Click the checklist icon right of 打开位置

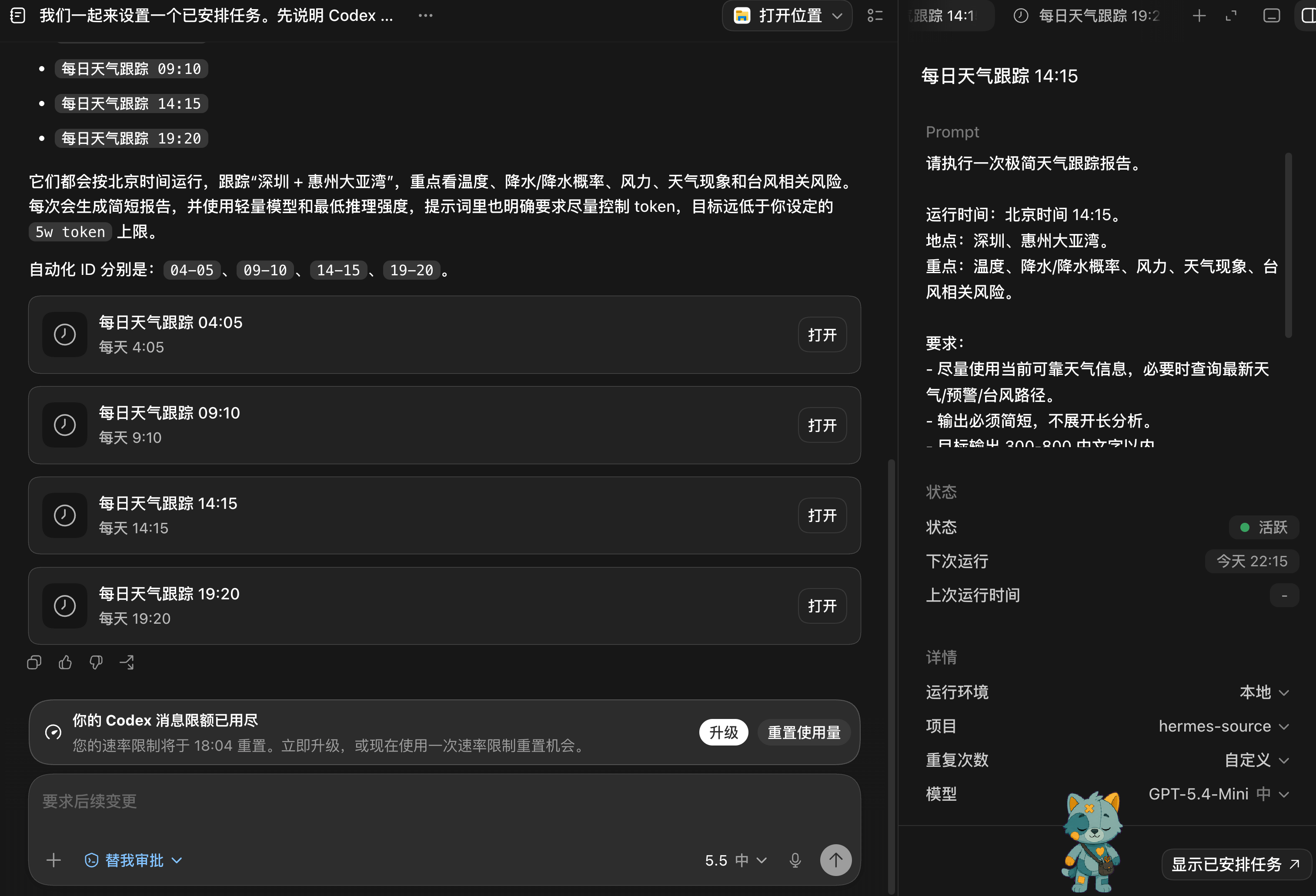coord(875,16)
